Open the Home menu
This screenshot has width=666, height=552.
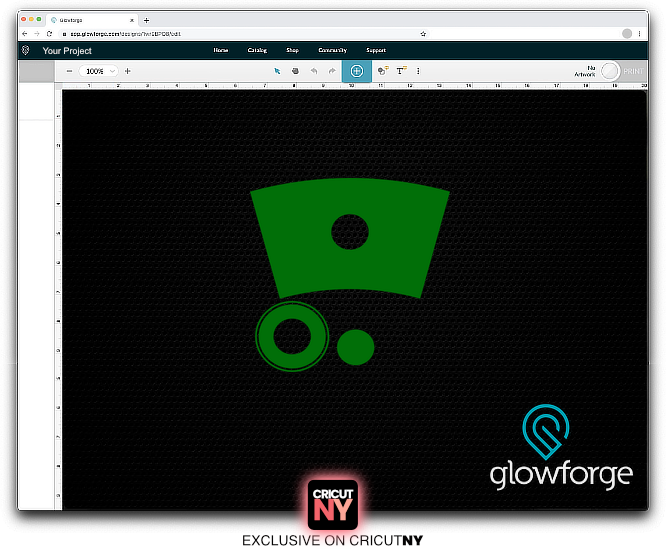pos(221,50)
